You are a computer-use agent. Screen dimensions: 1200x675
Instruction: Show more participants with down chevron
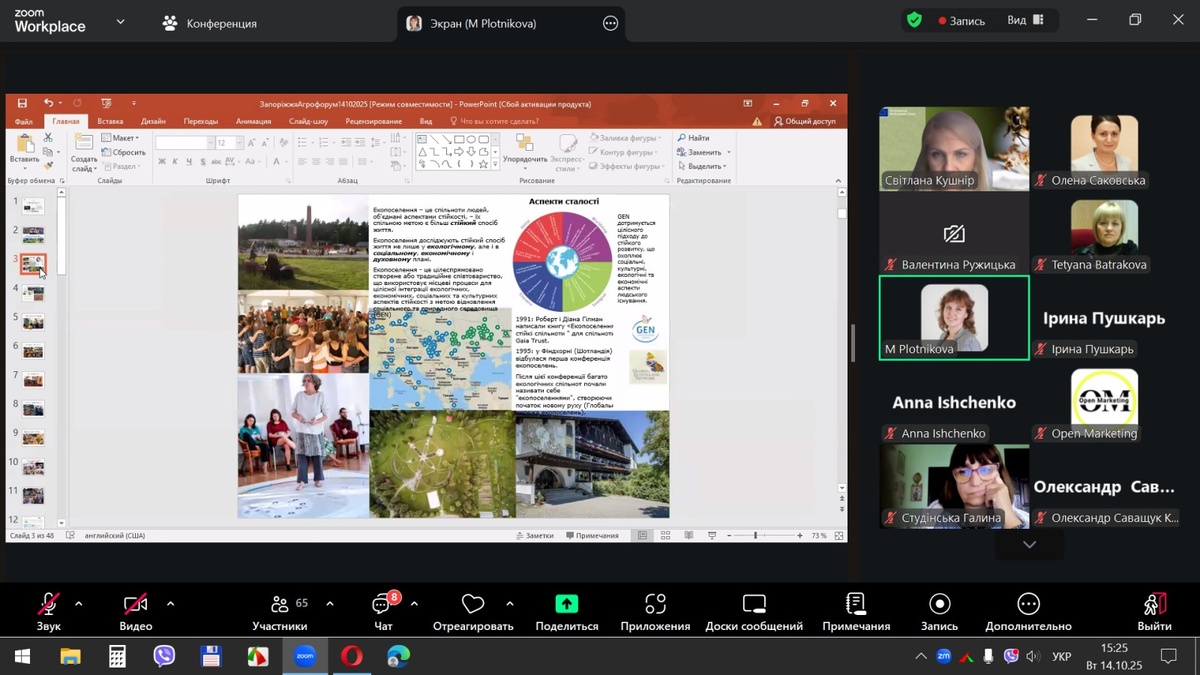[x=1029, y=545]
